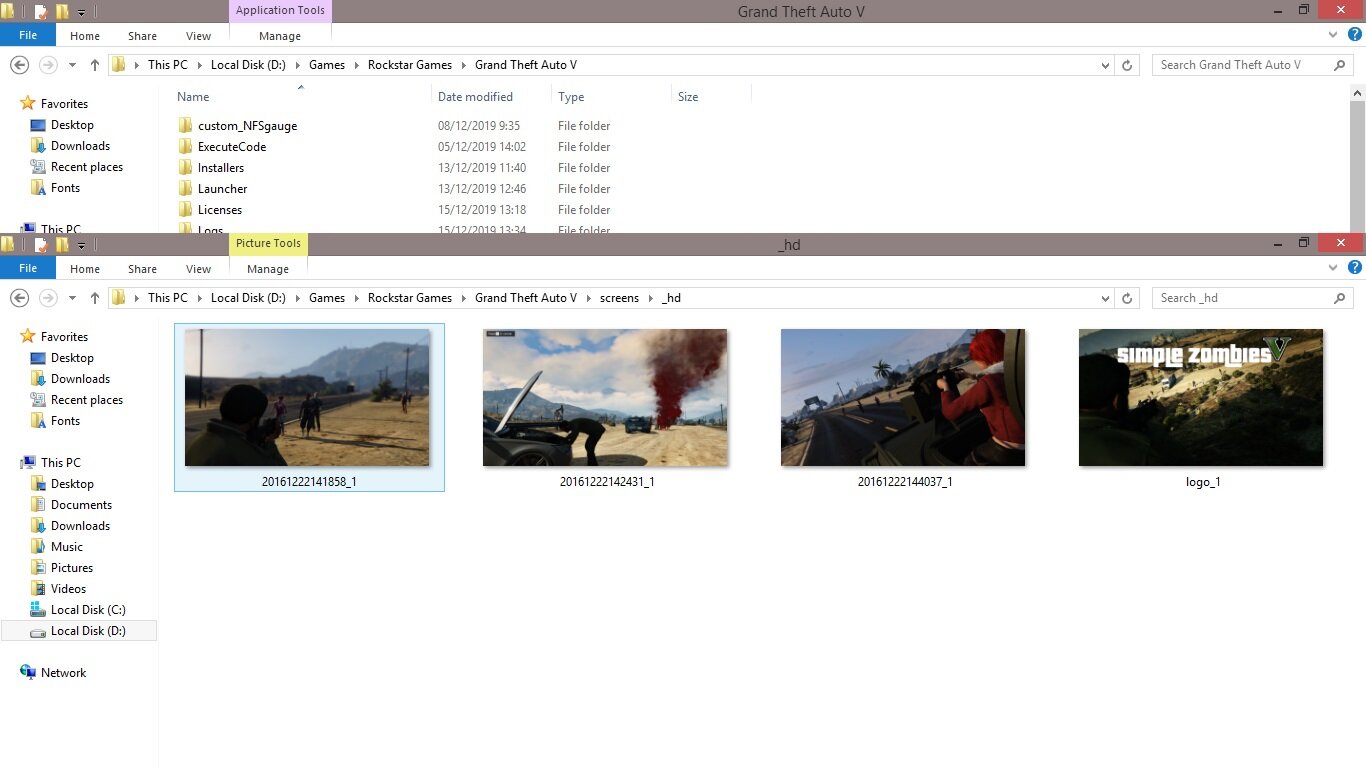Select Videos icon in _hd sidebar
1366x768 pixels.
pyautogui.click(x=38, y=589)
